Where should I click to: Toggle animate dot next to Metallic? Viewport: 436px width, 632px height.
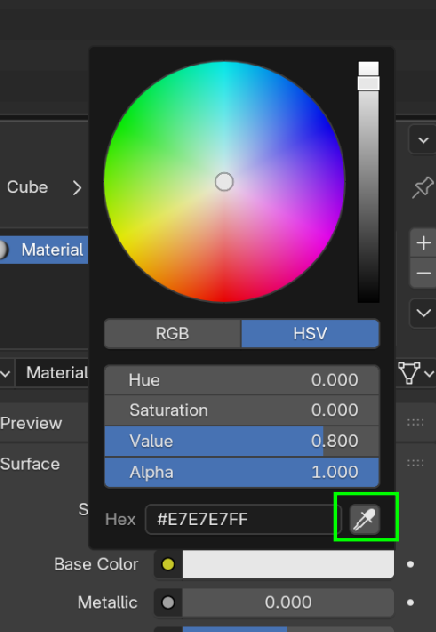[410, 603]
